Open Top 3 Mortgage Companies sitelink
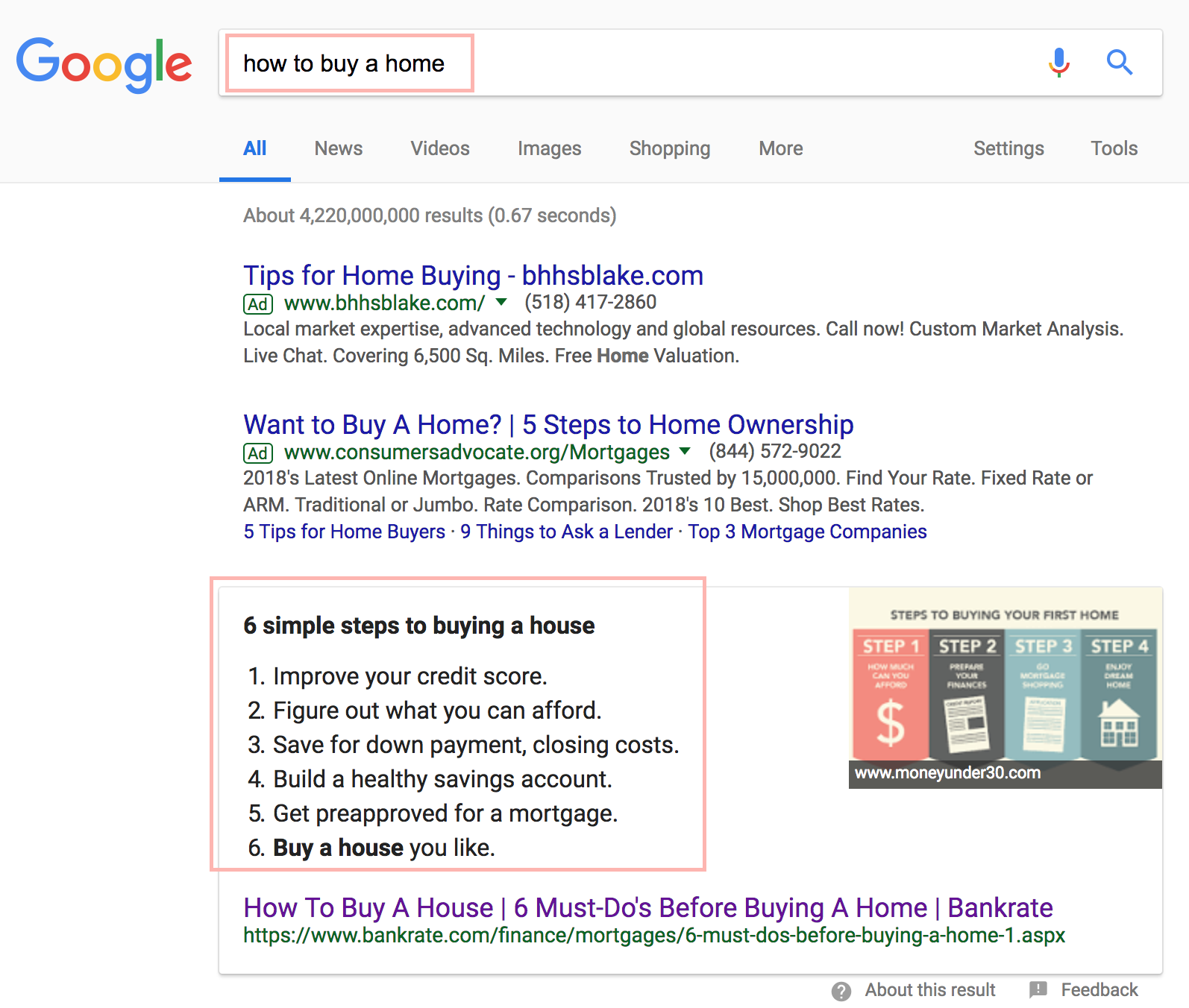The image size is (1189, 1008). (x=807, y=532)
